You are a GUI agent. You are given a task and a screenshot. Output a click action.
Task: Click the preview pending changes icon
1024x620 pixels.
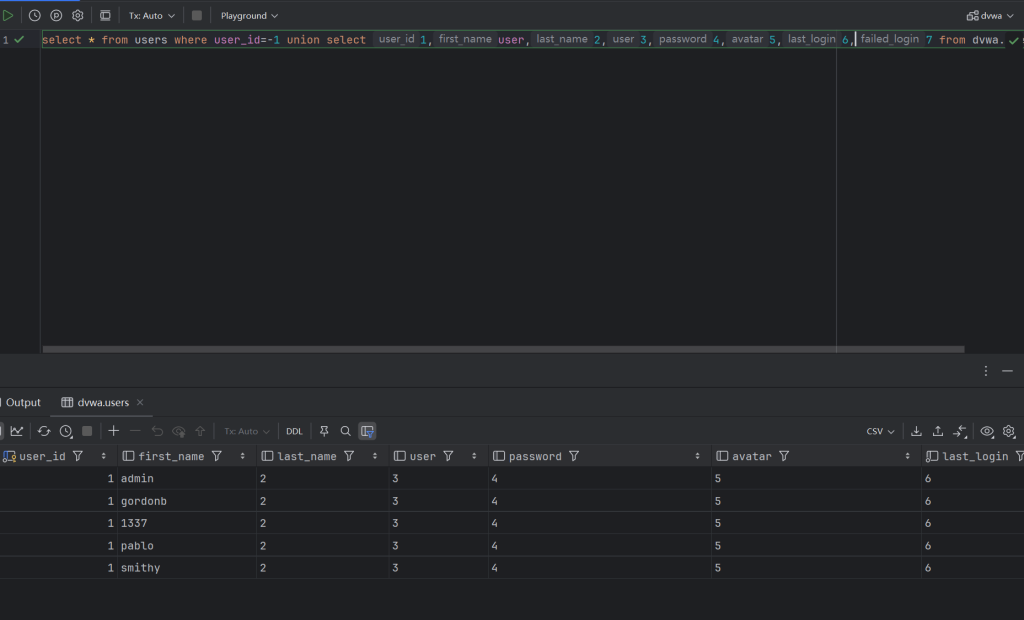pos(178,431)
